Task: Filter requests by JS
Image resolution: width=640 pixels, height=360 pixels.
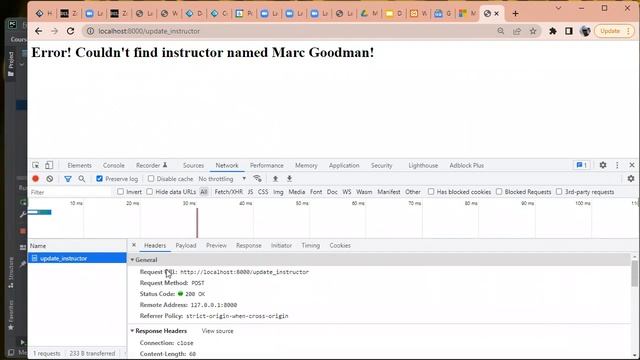Action: coord(250,191)
